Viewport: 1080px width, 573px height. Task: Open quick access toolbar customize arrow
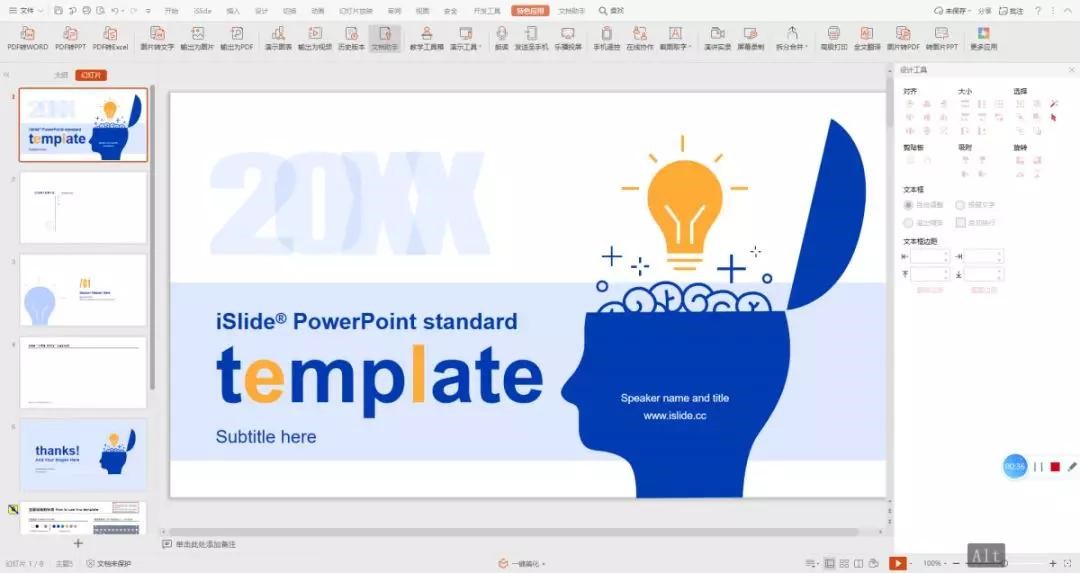pos(148,11)
